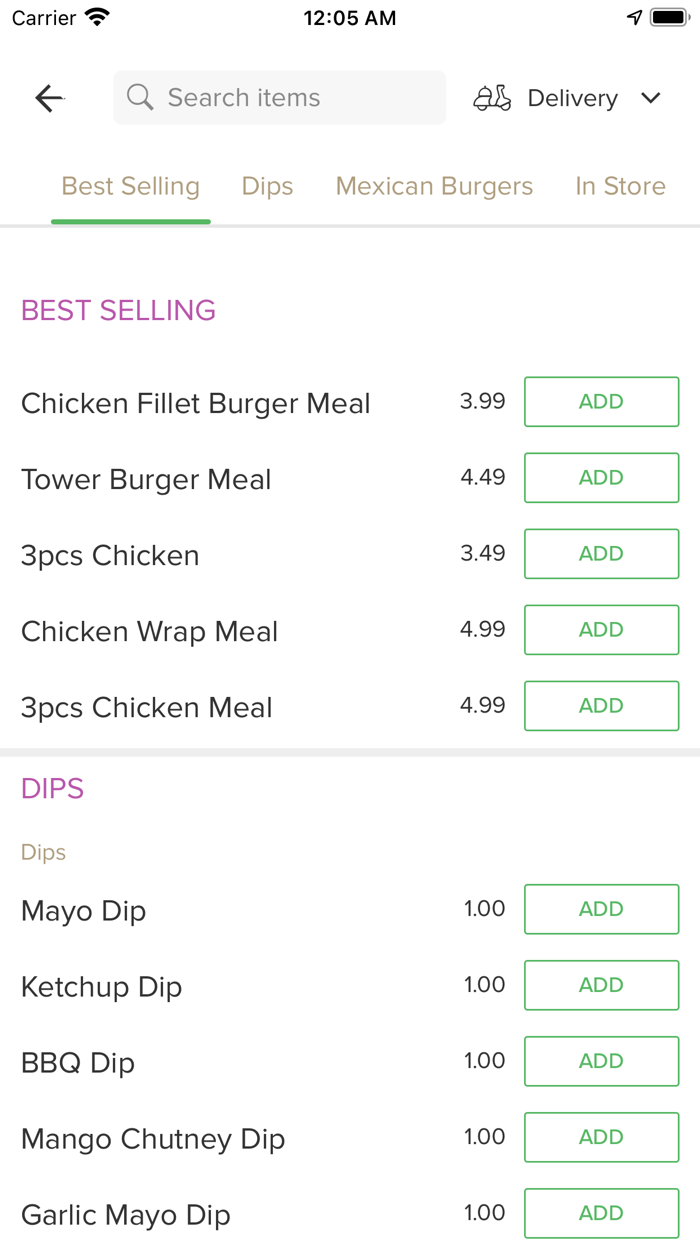Image resolution: width=700 pixels, height=1244 pixels.
Task: Open the Delivery order type selector
Action: [572, 98]
